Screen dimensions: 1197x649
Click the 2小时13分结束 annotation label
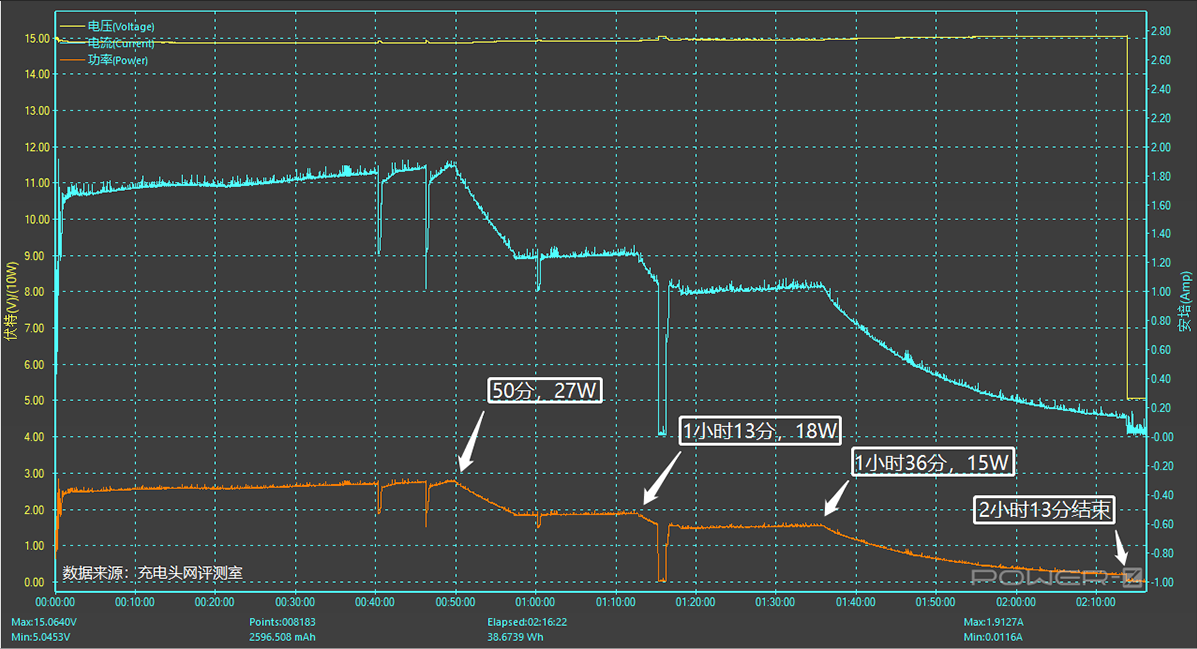tap(1044, 511)
